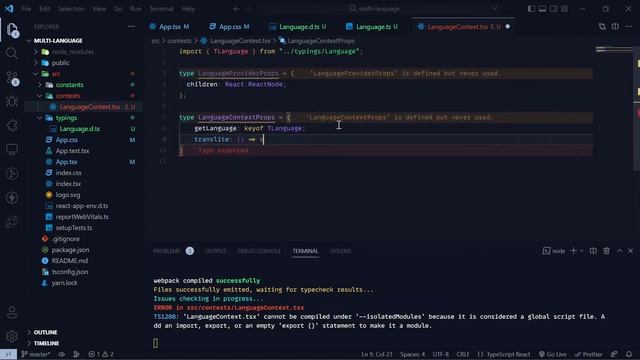Image resolution: width=640 pixels, height=360 pixels.
Task: Open the Remote Explorer monitor icon
Action: coord(12,149)
